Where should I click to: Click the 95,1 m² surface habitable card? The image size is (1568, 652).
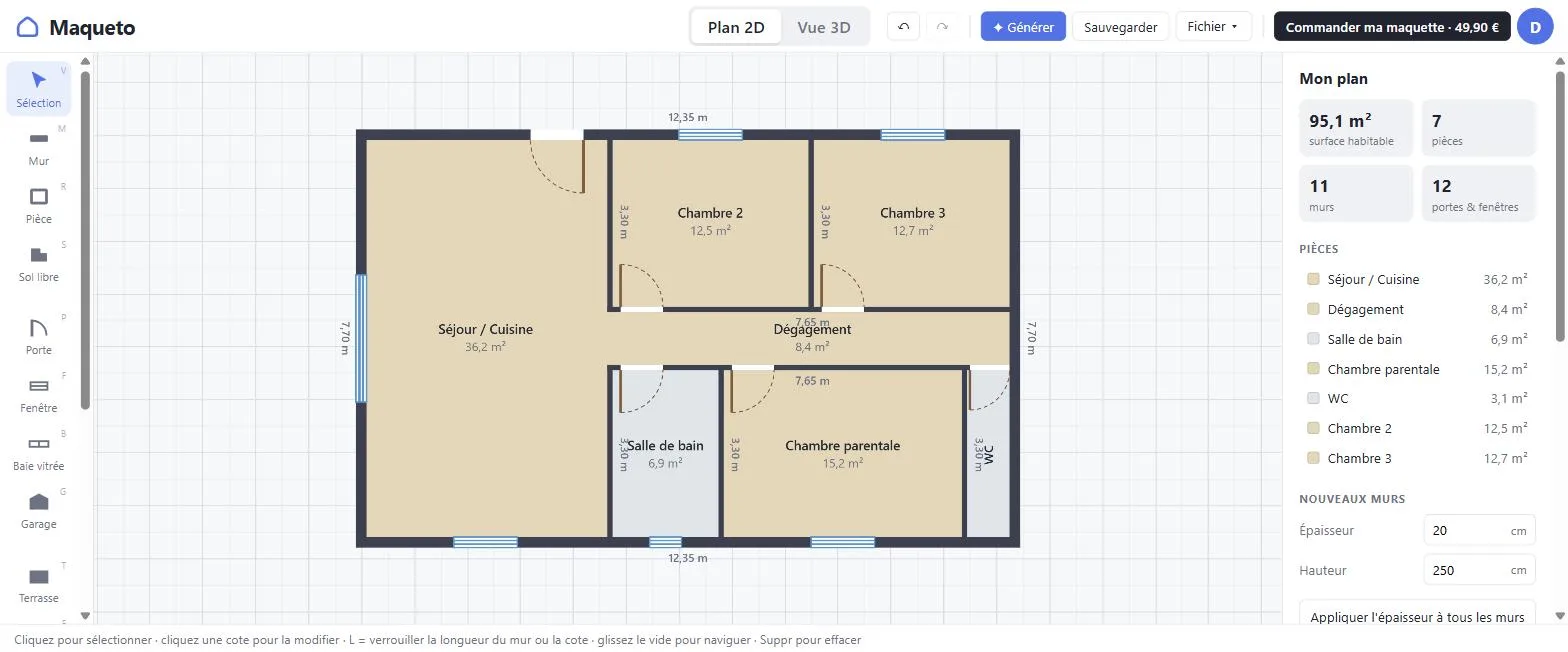coord(1356,128)
